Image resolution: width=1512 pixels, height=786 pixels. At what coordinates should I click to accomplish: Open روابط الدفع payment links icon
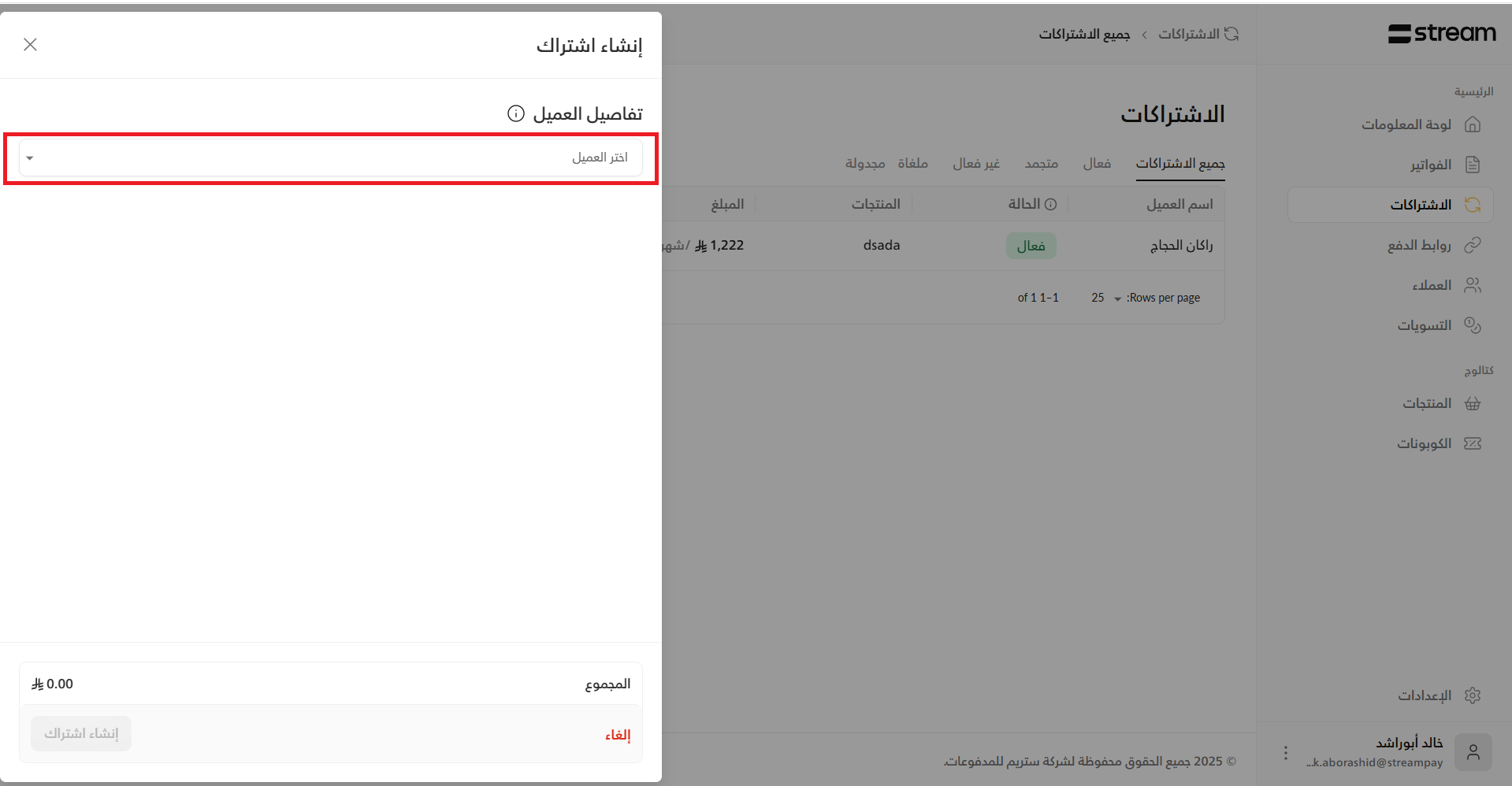coord(1472,245)
